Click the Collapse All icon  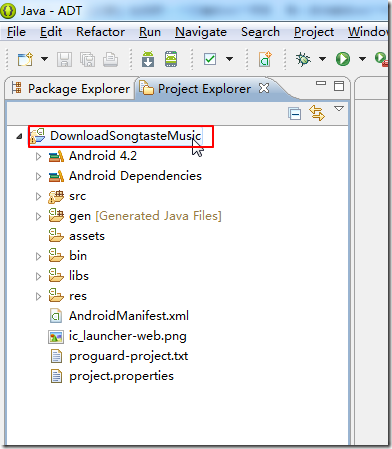[295, 114]
